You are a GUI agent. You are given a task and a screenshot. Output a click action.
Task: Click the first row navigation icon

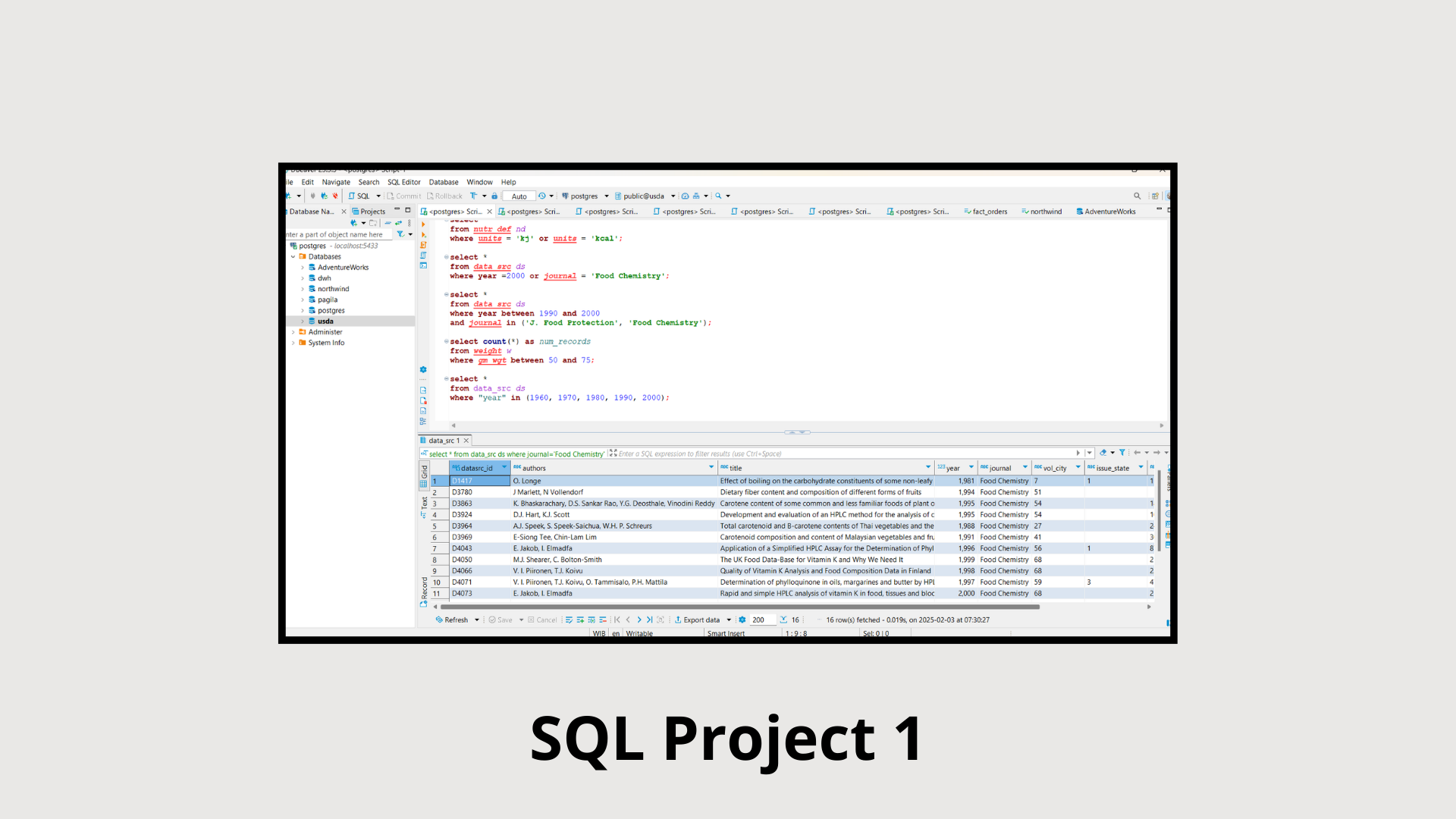617,620
